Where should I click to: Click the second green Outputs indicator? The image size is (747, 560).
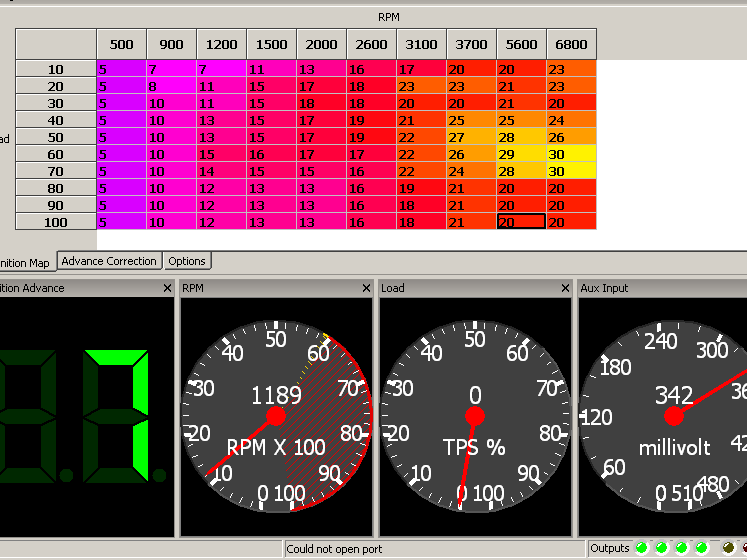[661, 548]
